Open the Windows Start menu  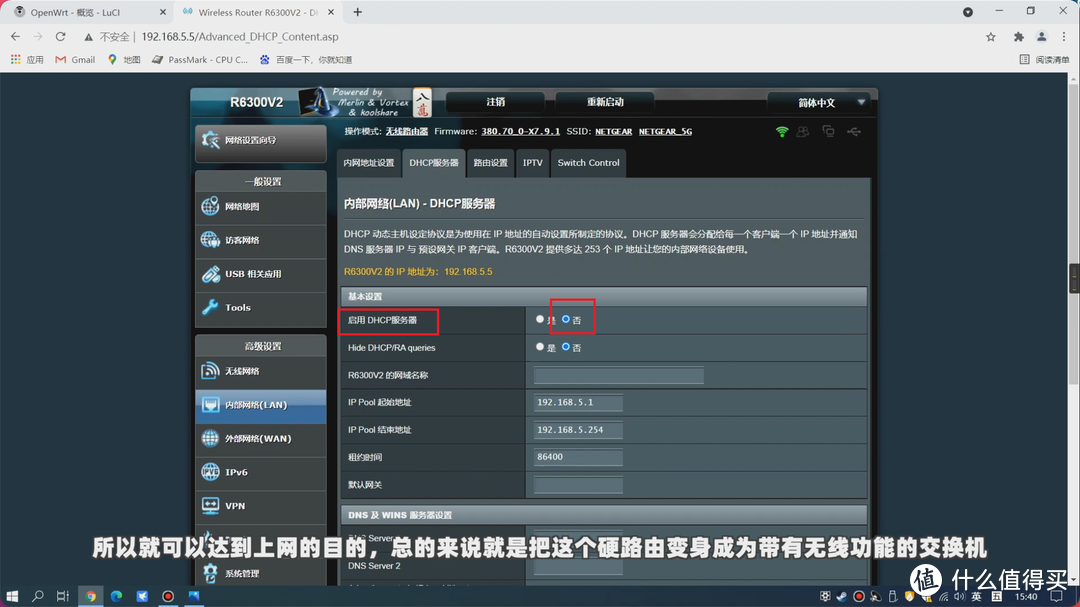[12, 596]
